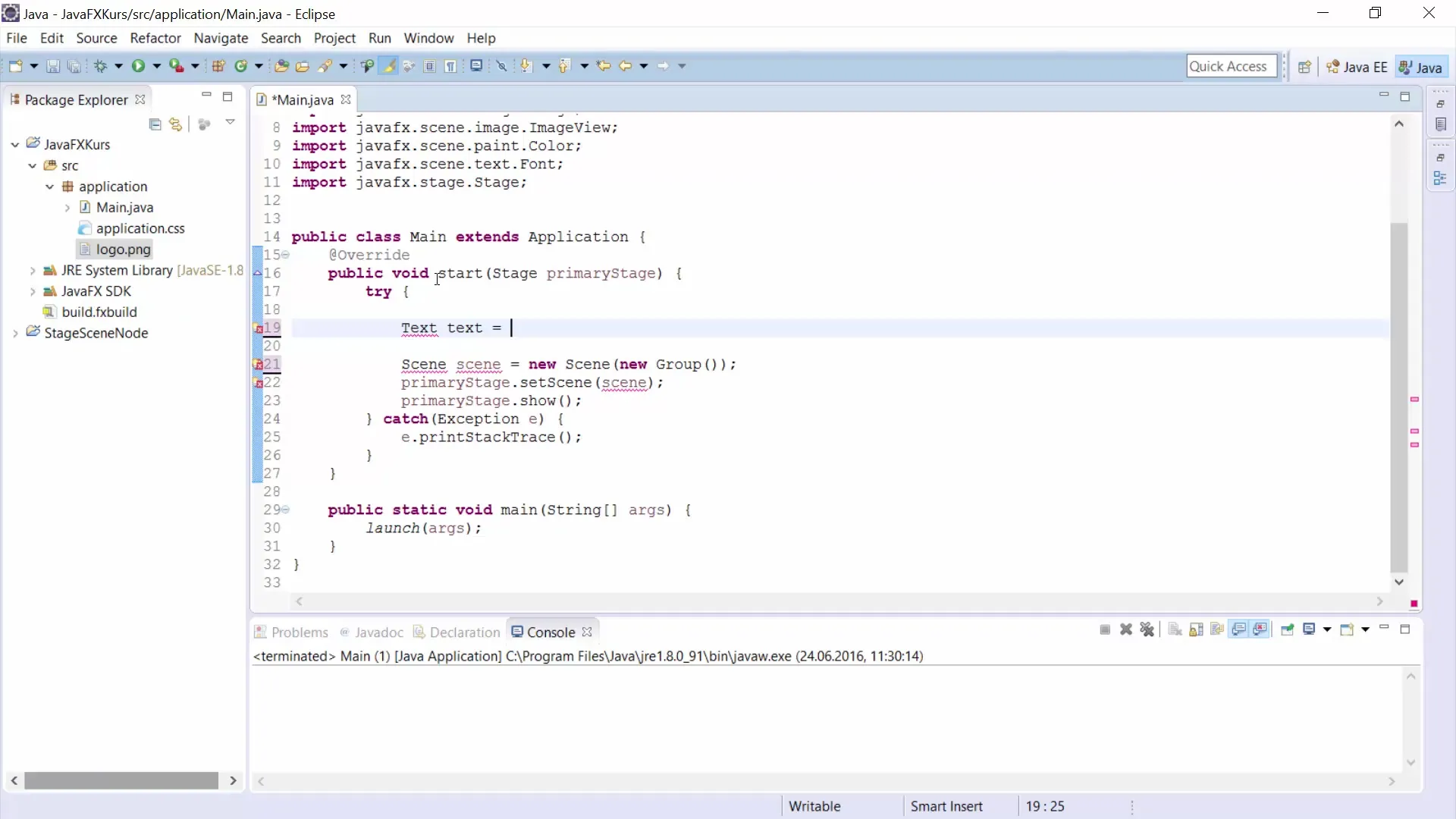1456x819 pixels.
Task: Select application.css in Package Explorer
Action: point(140,228)
